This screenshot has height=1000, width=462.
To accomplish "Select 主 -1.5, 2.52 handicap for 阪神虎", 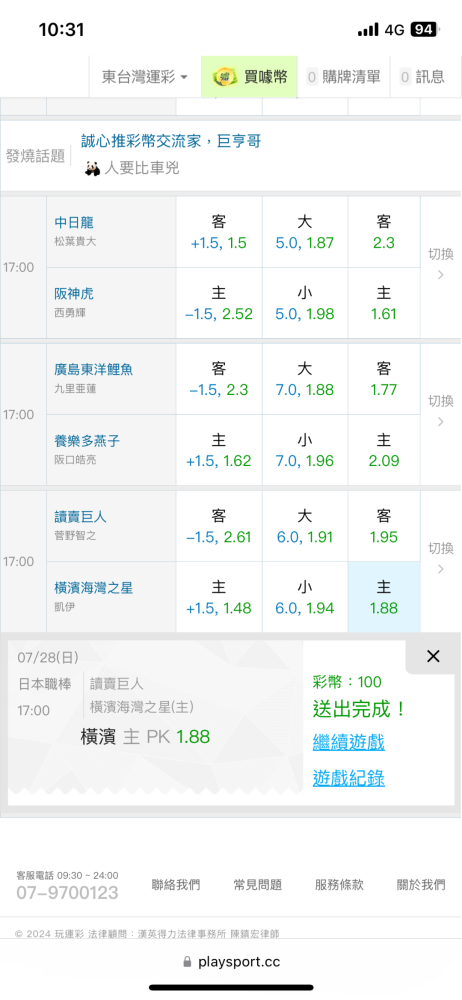I will pyautogui.click(x=219, y=303).
